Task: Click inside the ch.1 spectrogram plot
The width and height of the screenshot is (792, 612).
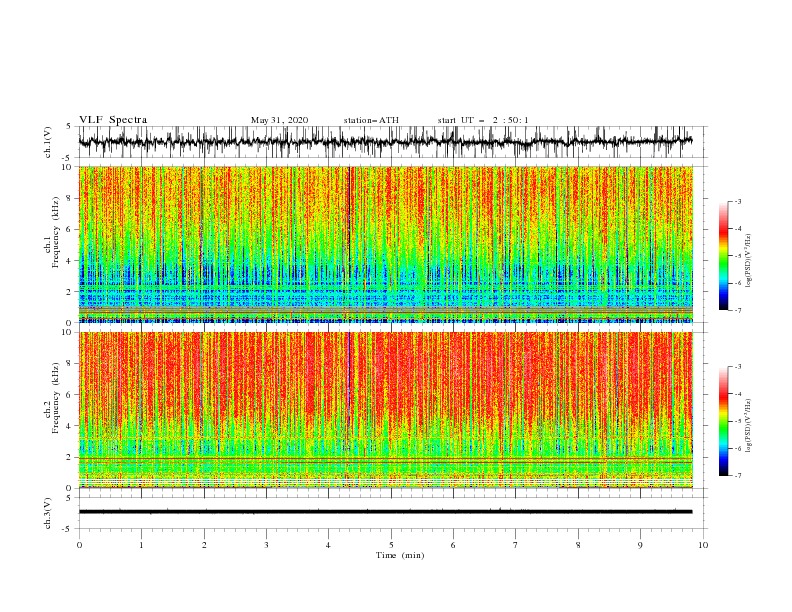Action: [x=386, y=244]
